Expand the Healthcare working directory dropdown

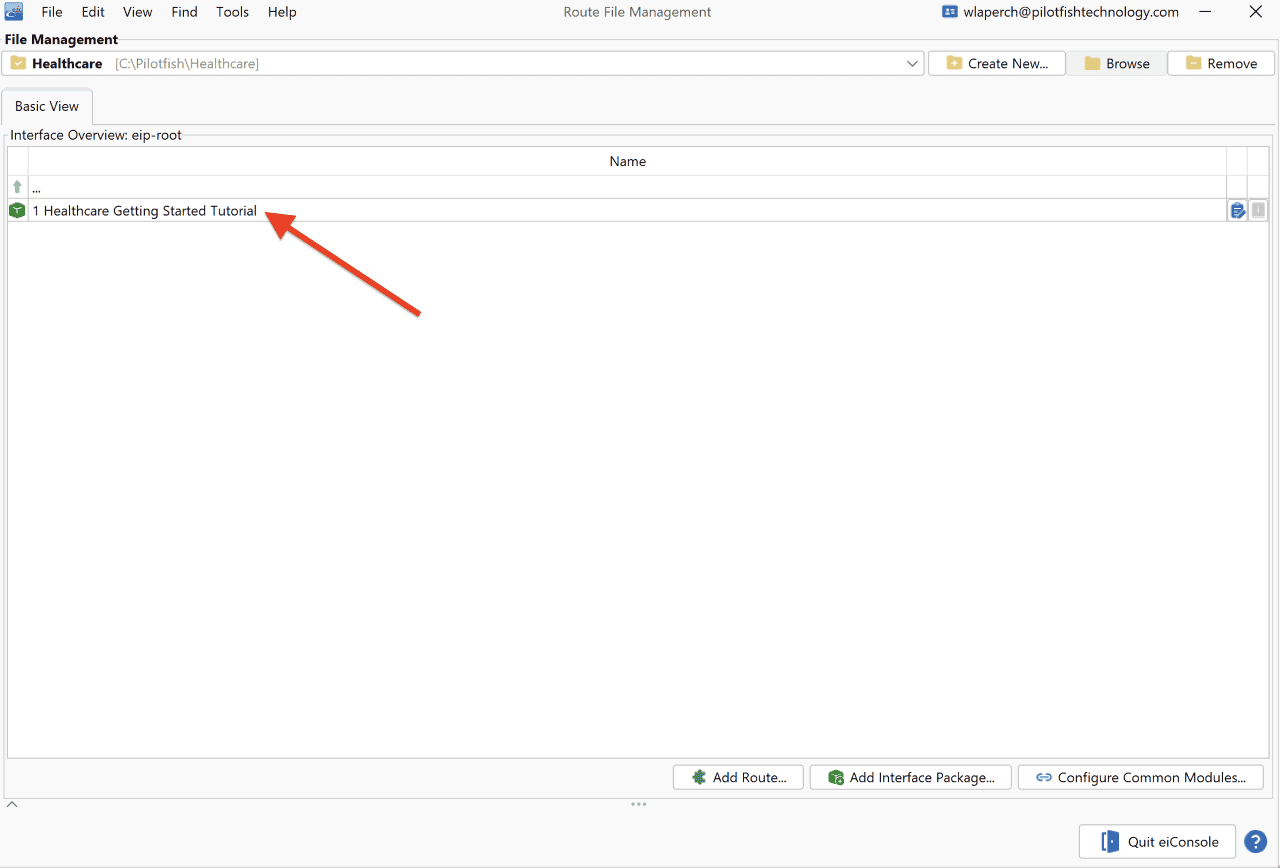(x=912, y=63)
